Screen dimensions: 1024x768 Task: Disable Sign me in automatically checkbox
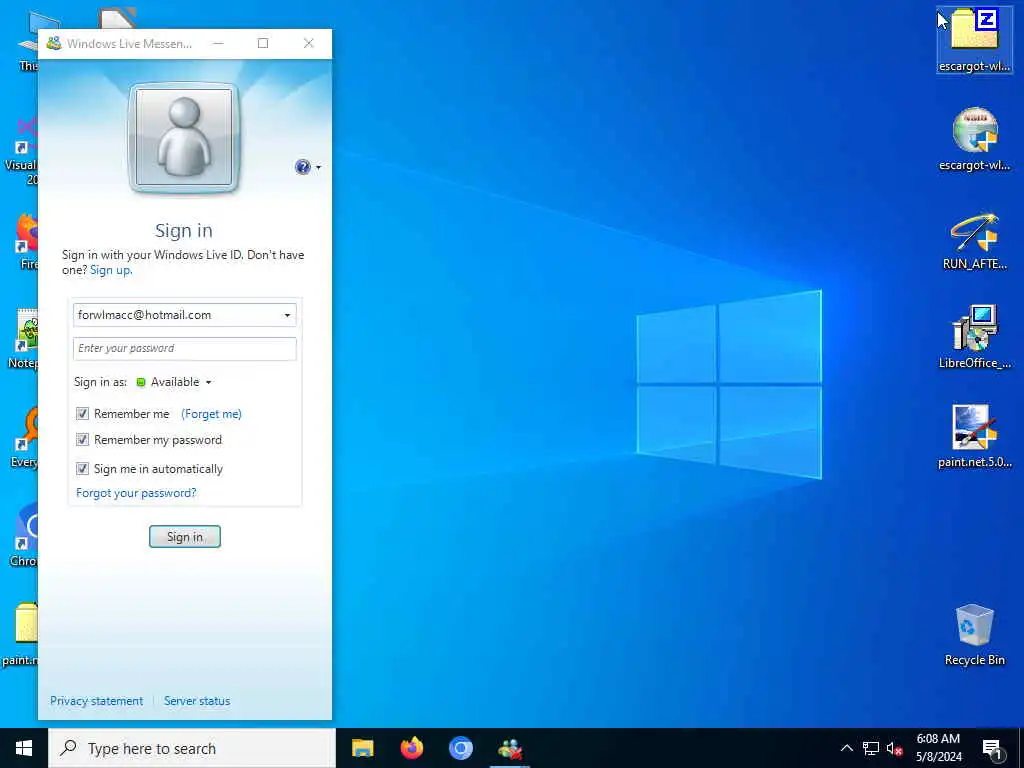(82, 468)
